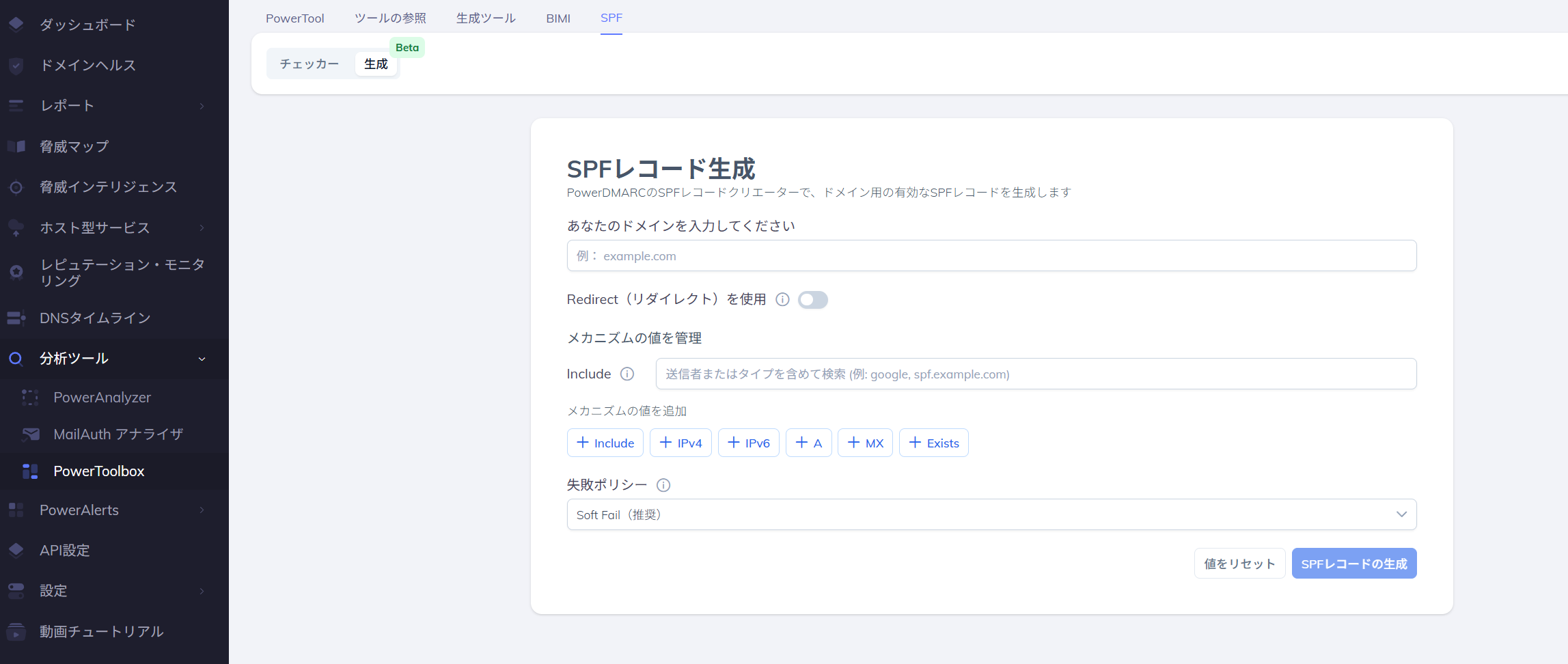Expand the レポート sidebar section
The width and height of the screenshot is (1568, 664).
tap(202, 106)
